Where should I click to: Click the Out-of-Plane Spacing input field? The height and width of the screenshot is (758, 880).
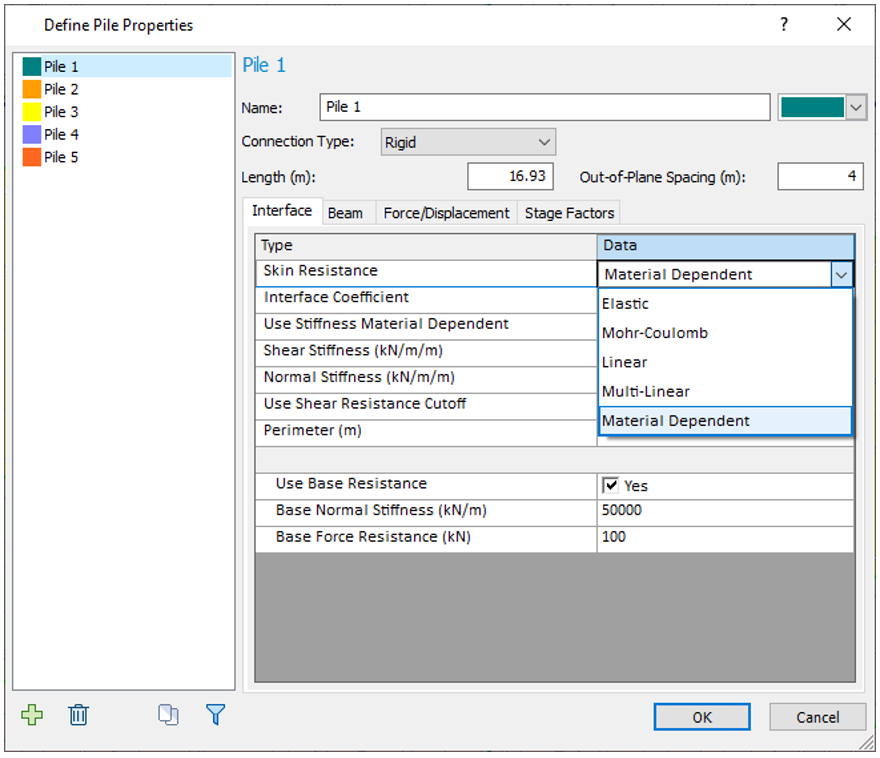[820, 177]
